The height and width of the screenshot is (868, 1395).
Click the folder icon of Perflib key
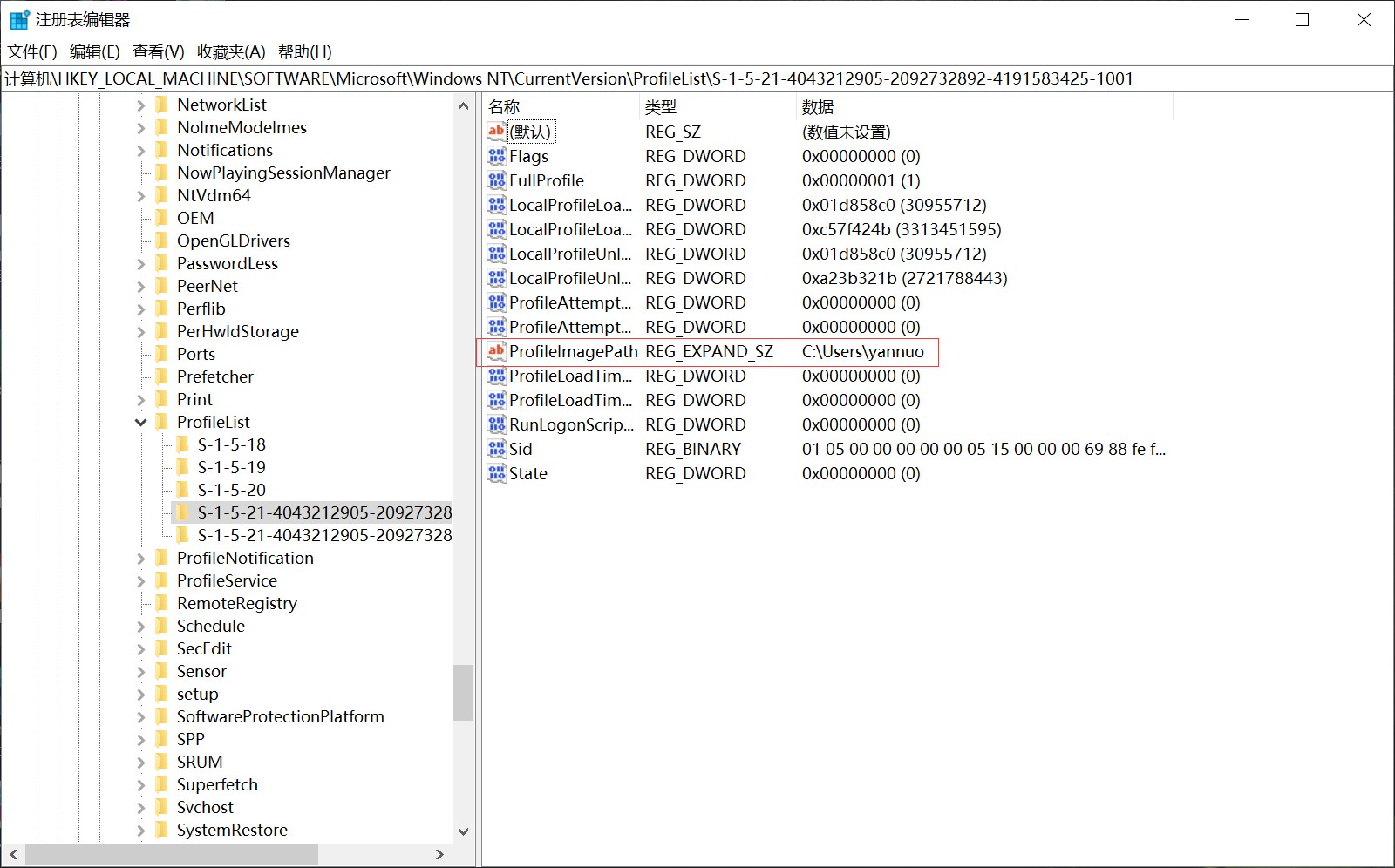(161, 309)
